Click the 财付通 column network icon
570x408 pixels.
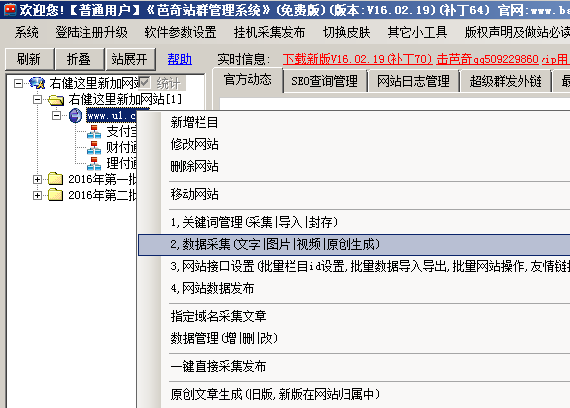[x=94, y=148]
